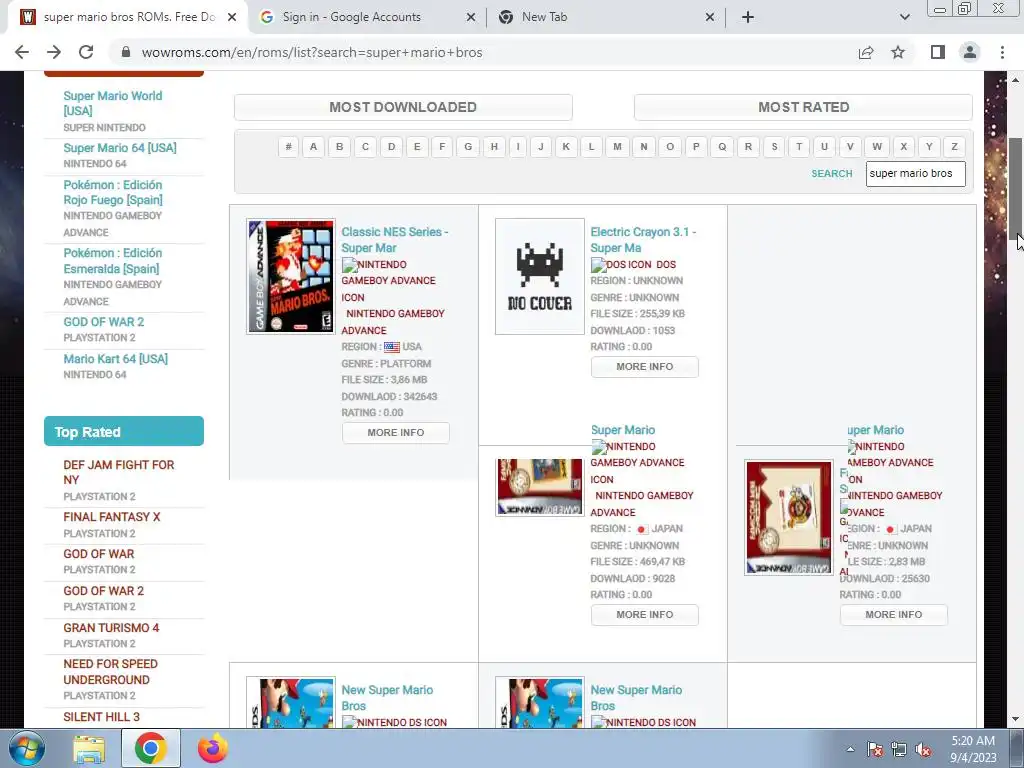Image resolution: width=1024 pixels, height=768 pixels.
Task: Open File Explorer from the taskbar
Action: tap(89, 749)
